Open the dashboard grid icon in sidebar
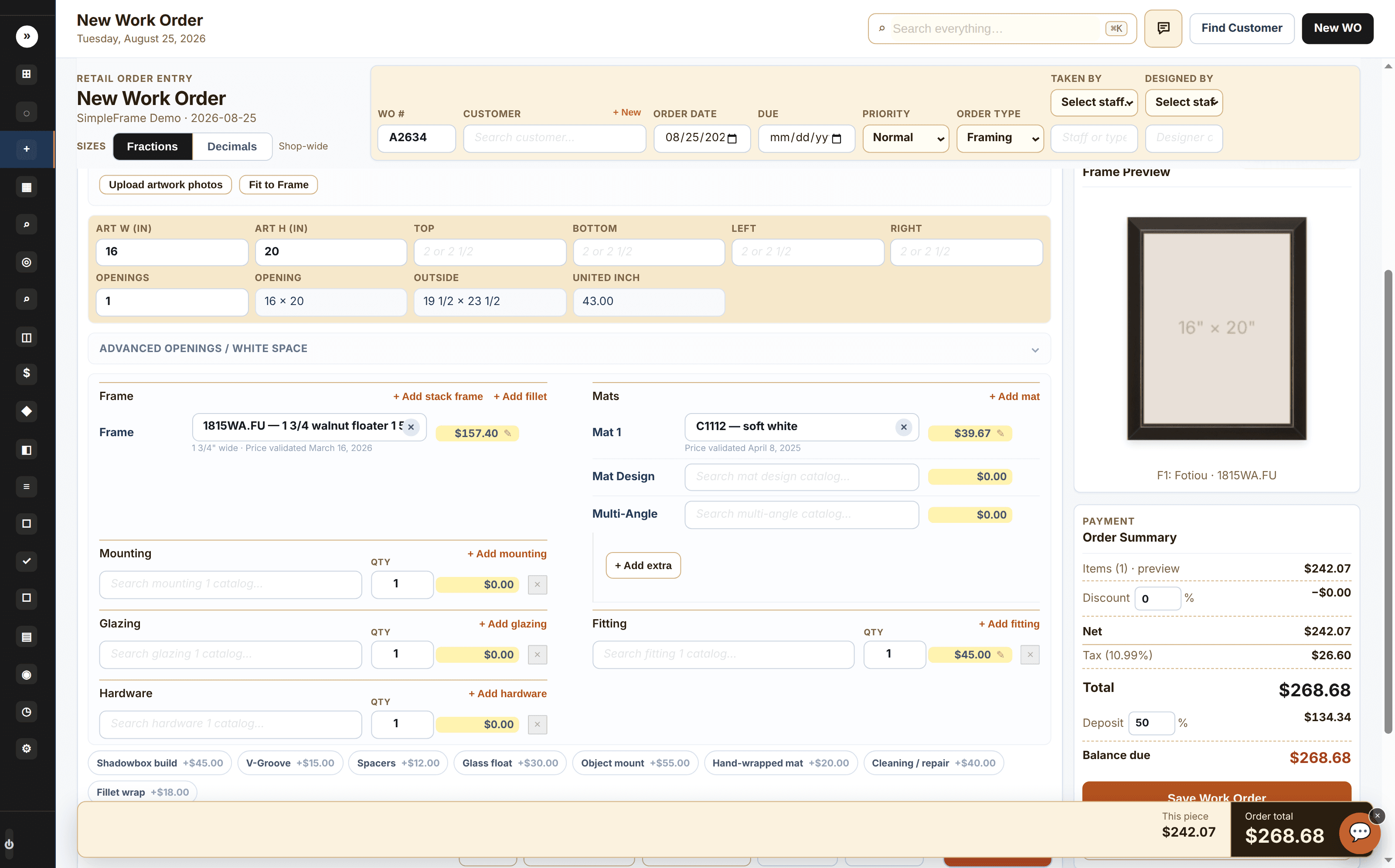The width and height of the screenshot is (1395, 868). [27, 74]
